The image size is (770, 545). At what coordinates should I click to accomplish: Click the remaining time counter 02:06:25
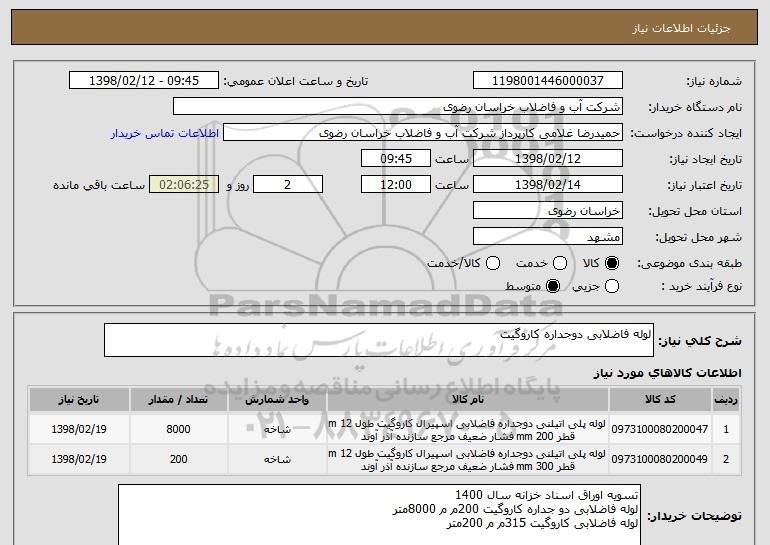[x=184, y=184]
